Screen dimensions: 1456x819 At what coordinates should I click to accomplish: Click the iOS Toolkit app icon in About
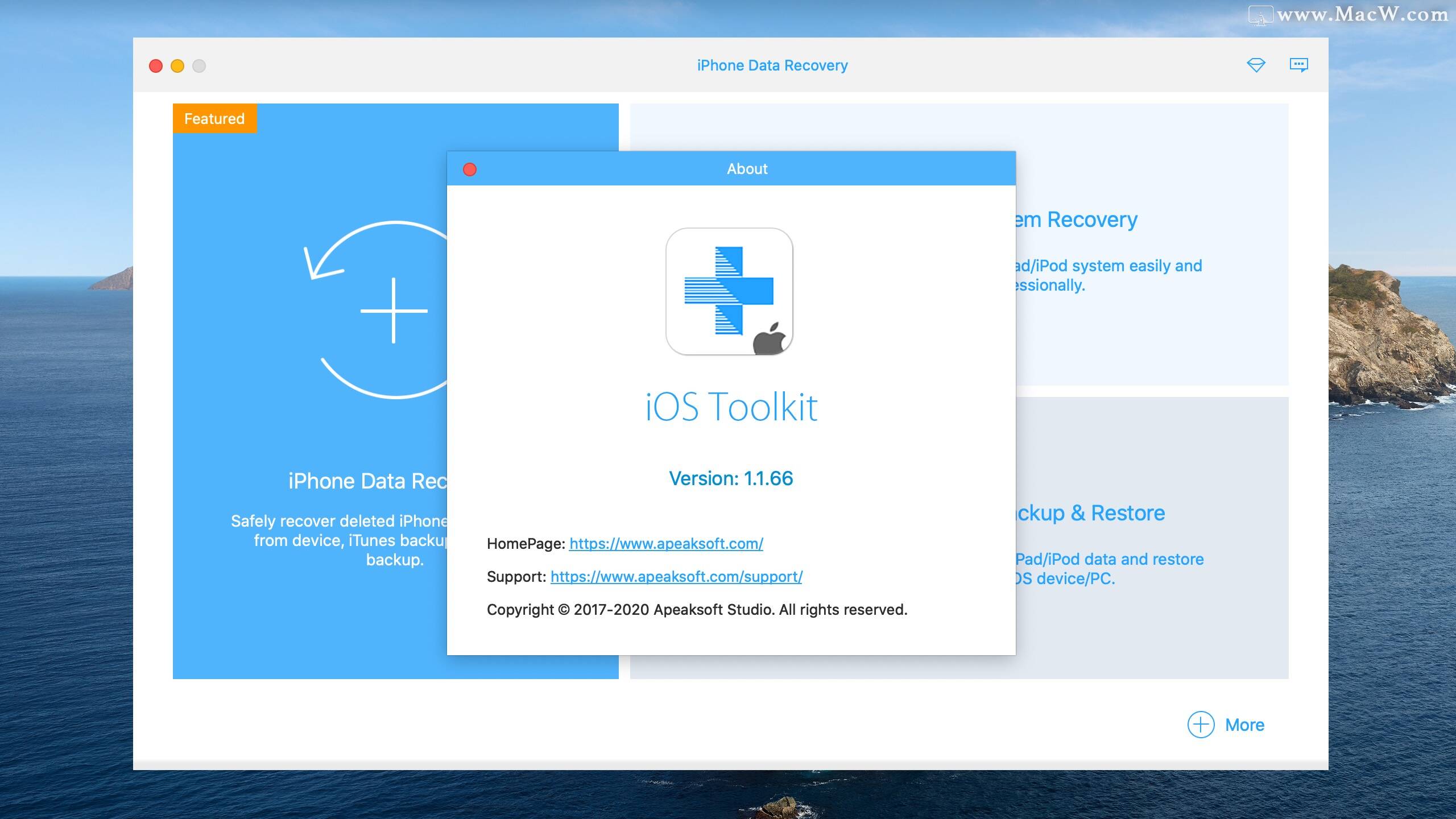pos(729,292)
